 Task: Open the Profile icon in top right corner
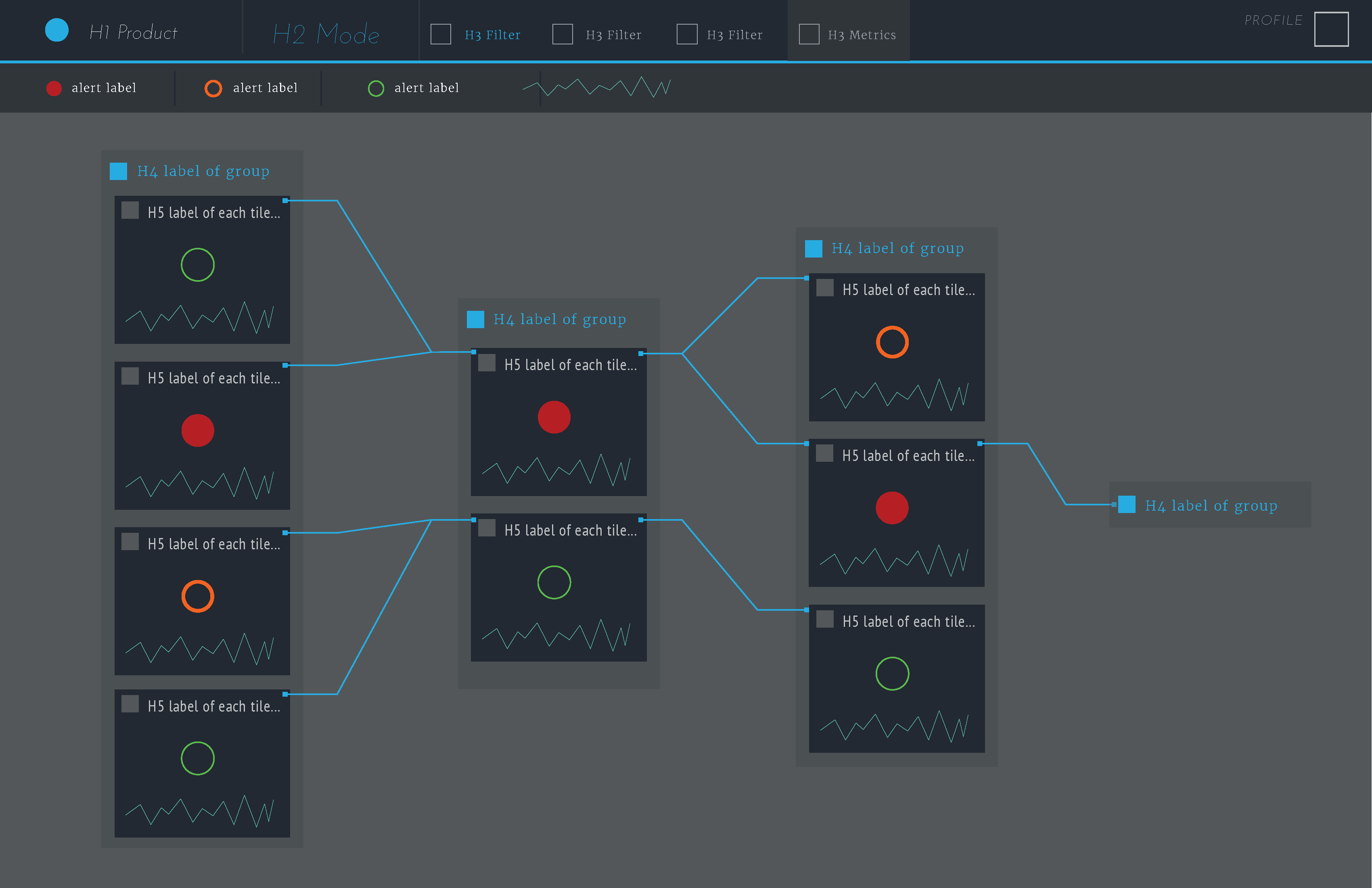coord(1331,29)
